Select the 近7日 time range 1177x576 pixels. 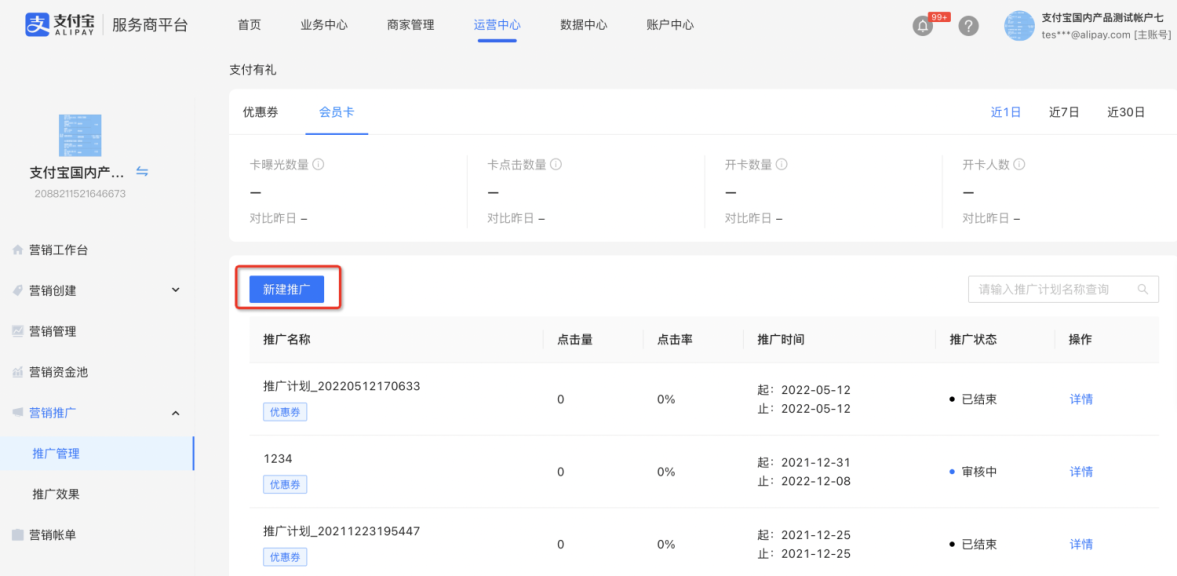[1064, 113]
